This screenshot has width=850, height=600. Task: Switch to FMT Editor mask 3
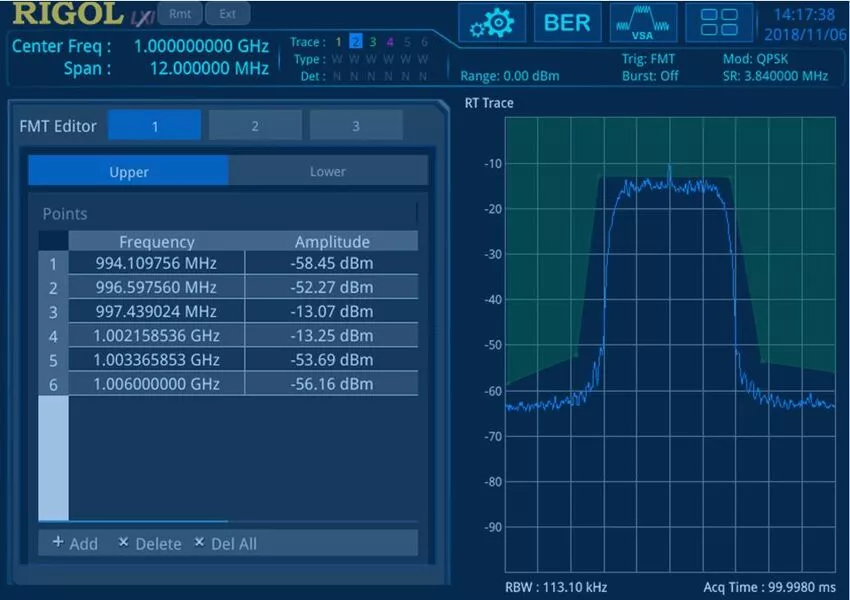(x=356, y=126)
